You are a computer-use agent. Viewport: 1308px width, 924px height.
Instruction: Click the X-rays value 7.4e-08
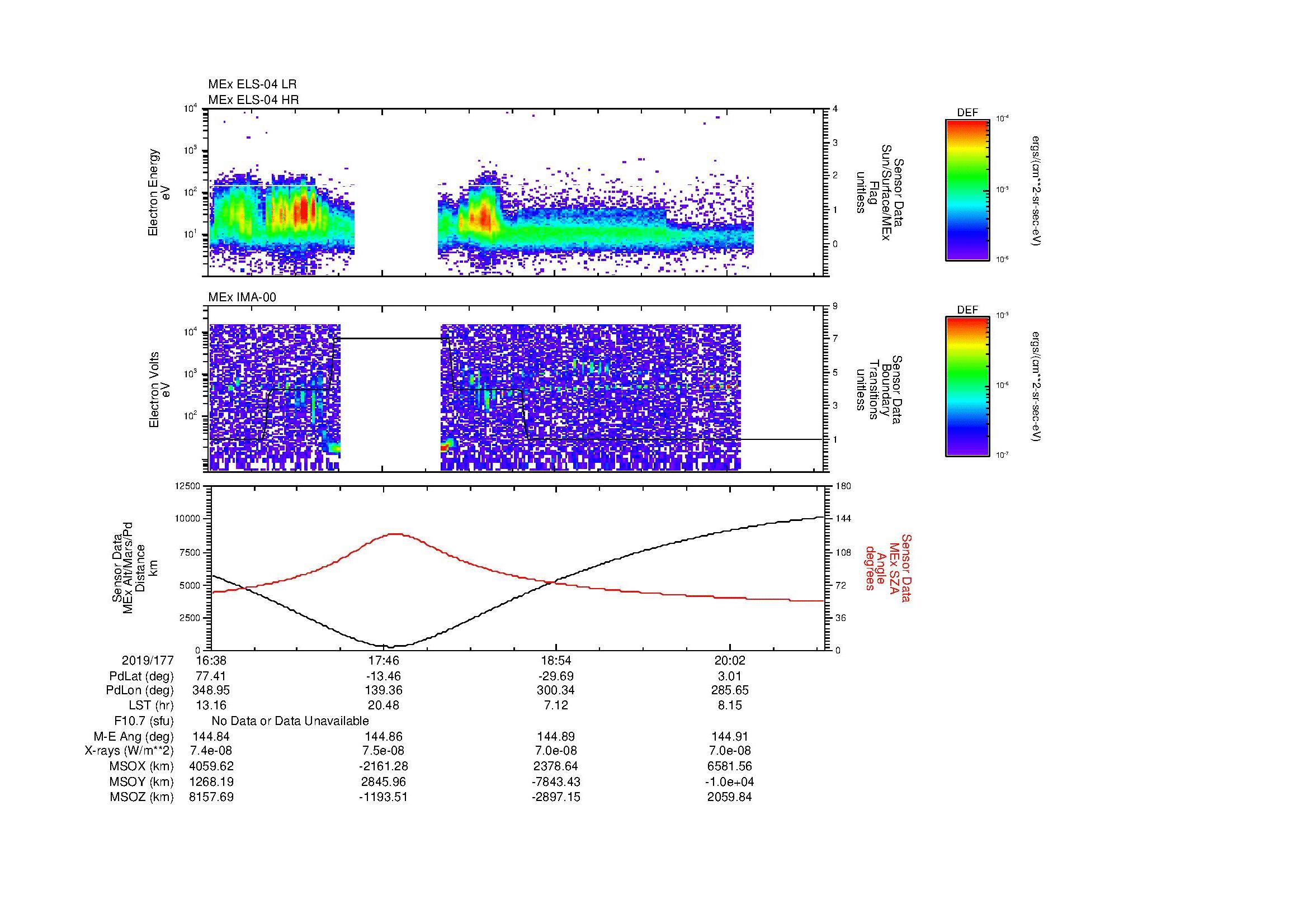point(211,751)
